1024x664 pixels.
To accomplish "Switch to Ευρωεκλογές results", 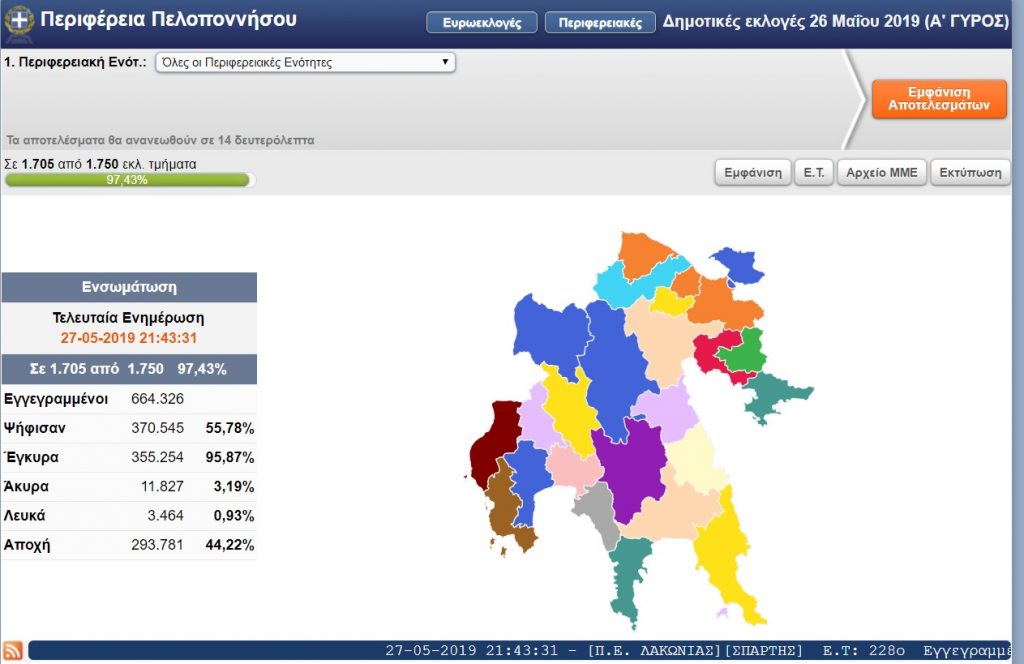I will pyautogui.click(x=481, y=23).
